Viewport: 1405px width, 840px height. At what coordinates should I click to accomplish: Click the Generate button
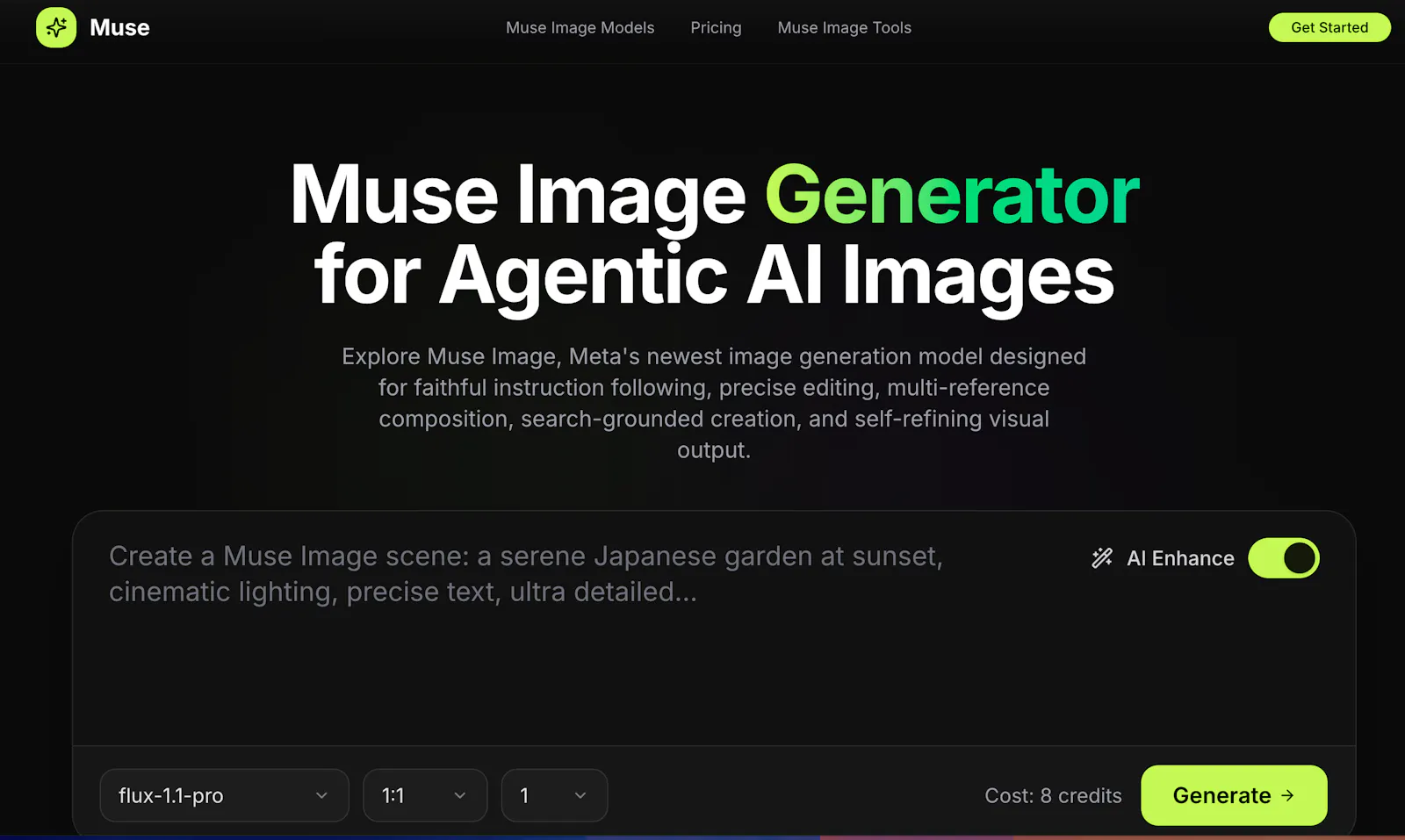[1234, 795]
